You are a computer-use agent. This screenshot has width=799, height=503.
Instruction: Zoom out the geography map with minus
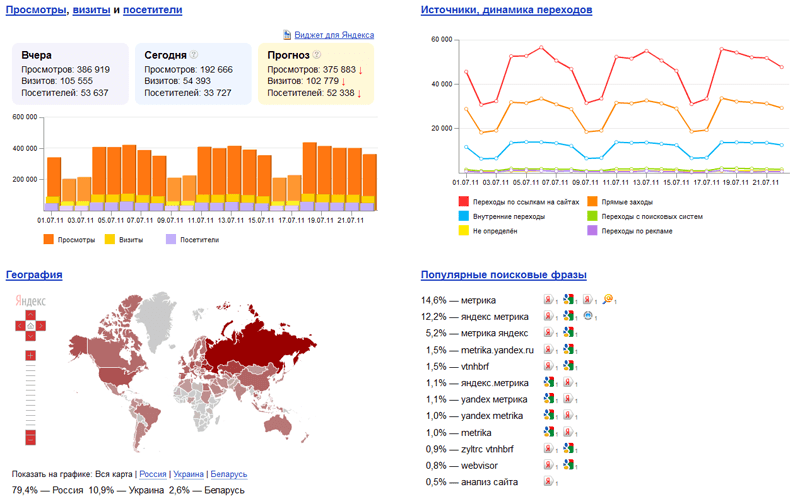[31, 437]
